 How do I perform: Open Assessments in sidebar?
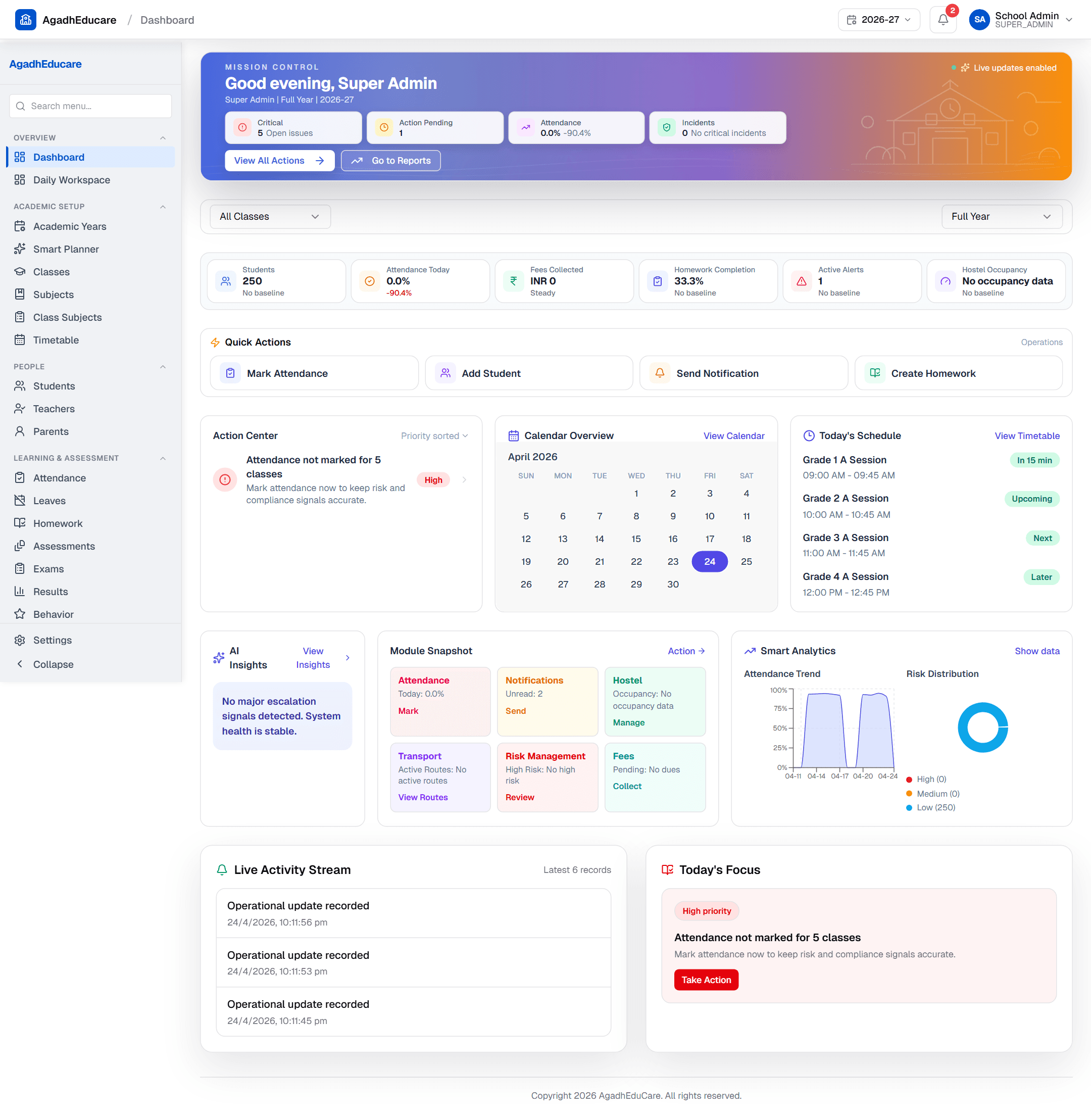[x=90, y=546]
